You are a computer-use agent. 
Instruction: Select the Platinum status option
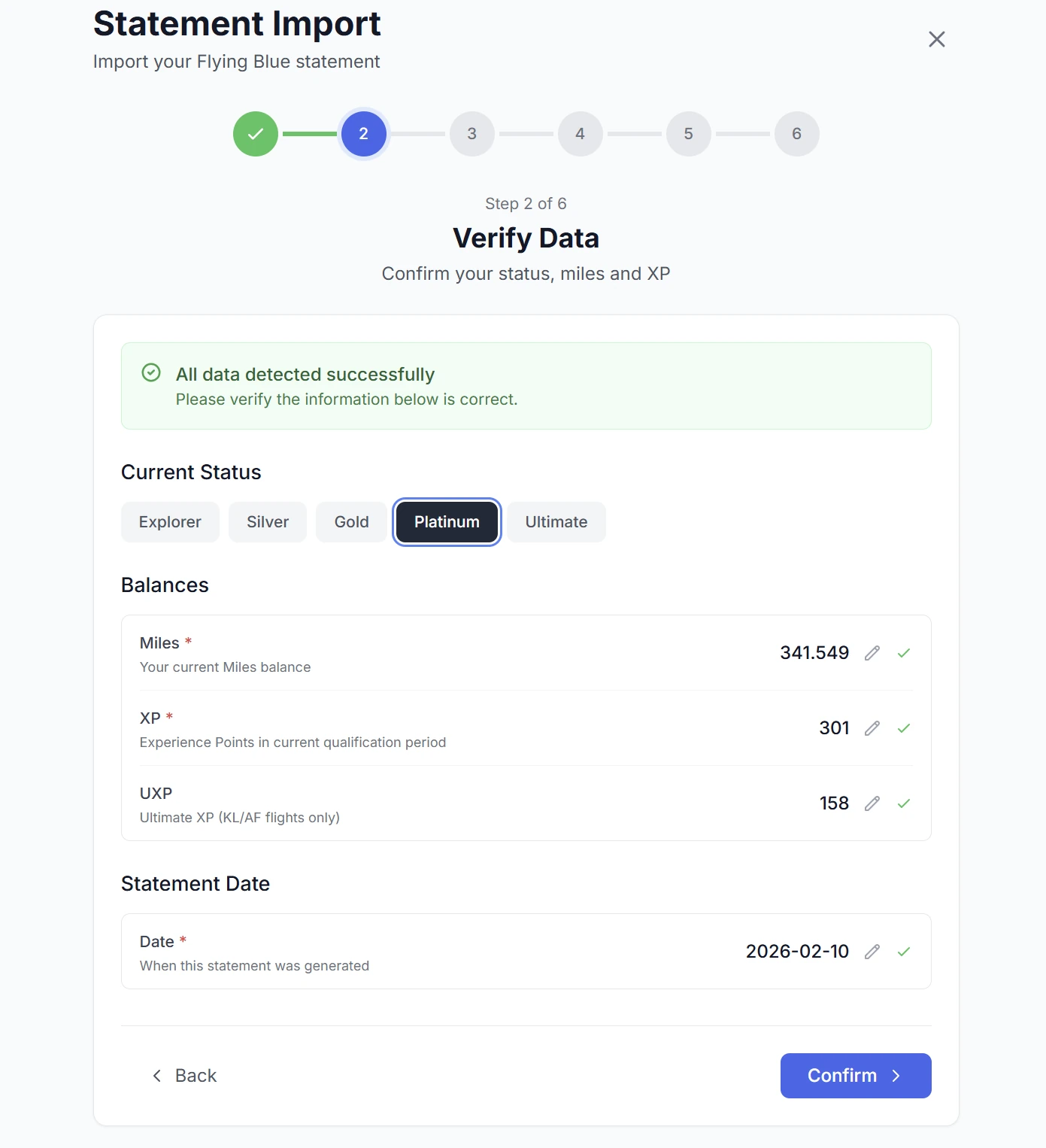(447, 522)
